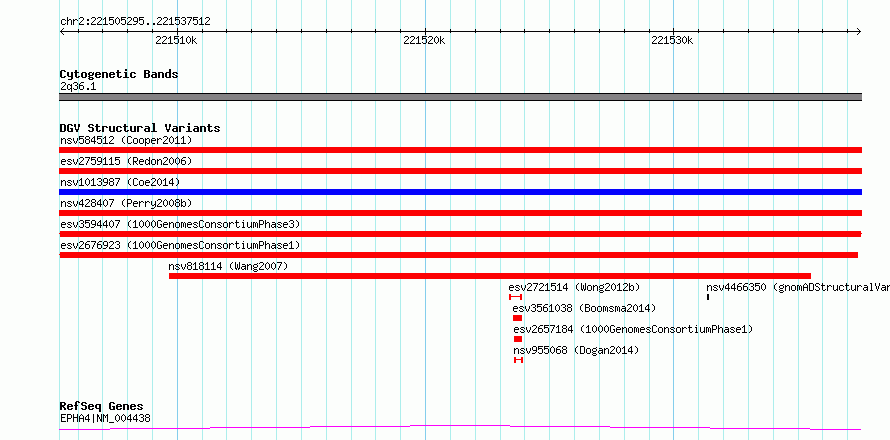Open the esv2721514 (Wong2012b) label
Viewport: 890px width, 440px height.
point(574,287)
